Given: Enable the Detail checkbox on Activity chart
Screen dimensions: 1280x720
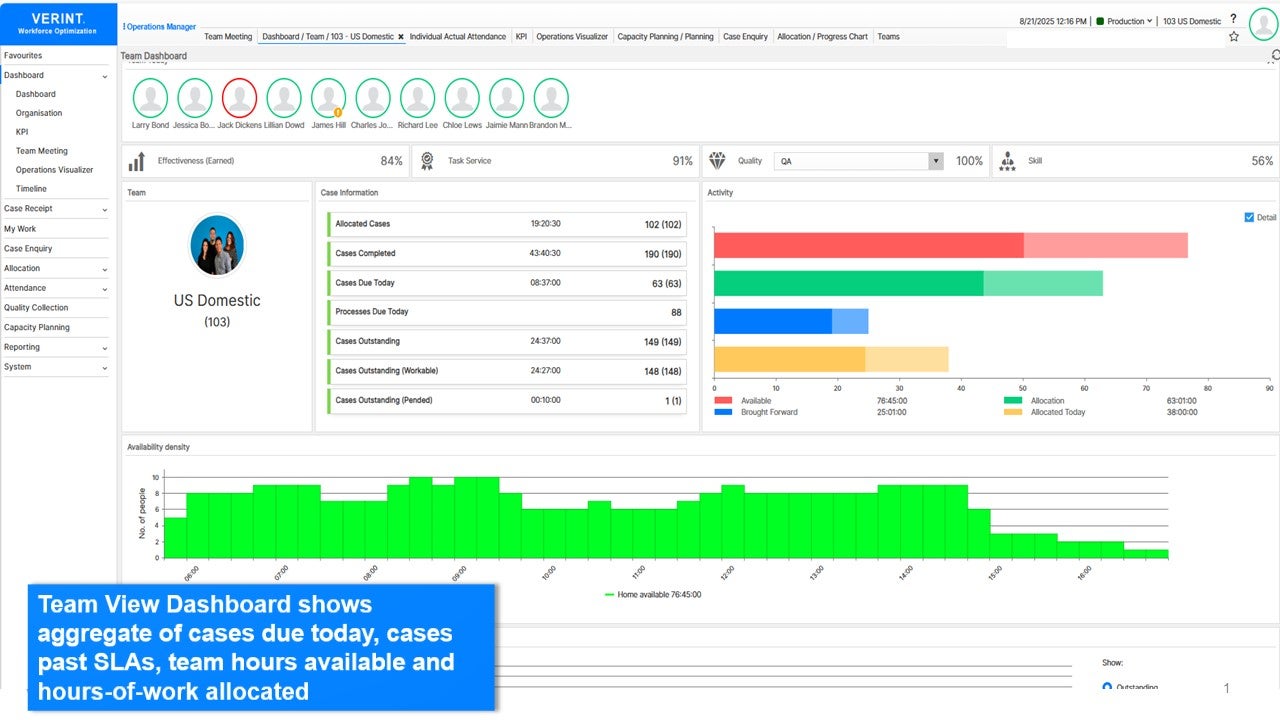Looking at the screenshot, I should (x=1249, y=218).
